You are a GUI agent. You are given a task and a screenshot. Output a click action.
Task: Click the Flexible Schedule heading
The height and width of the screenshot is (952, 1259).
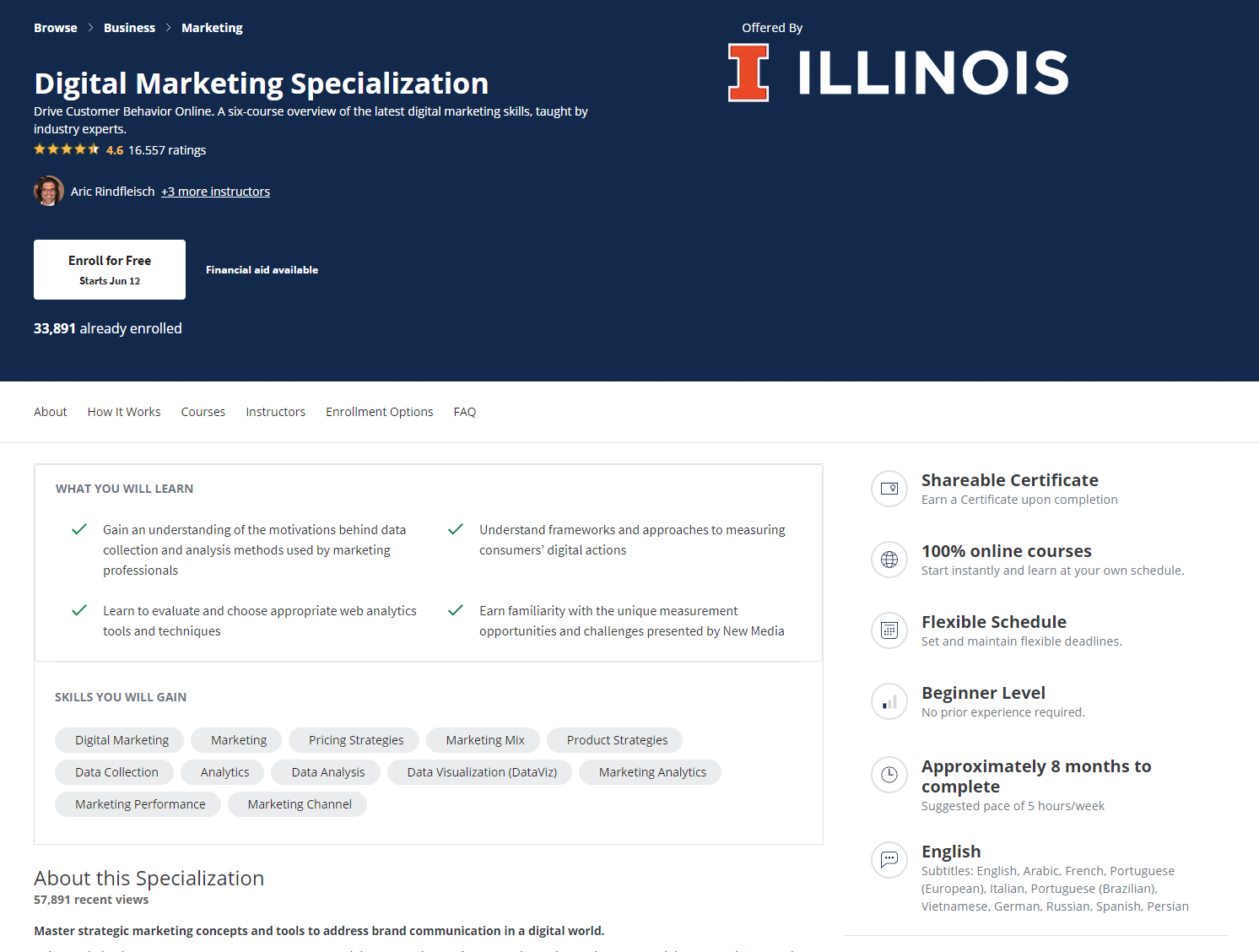(994, 622)
